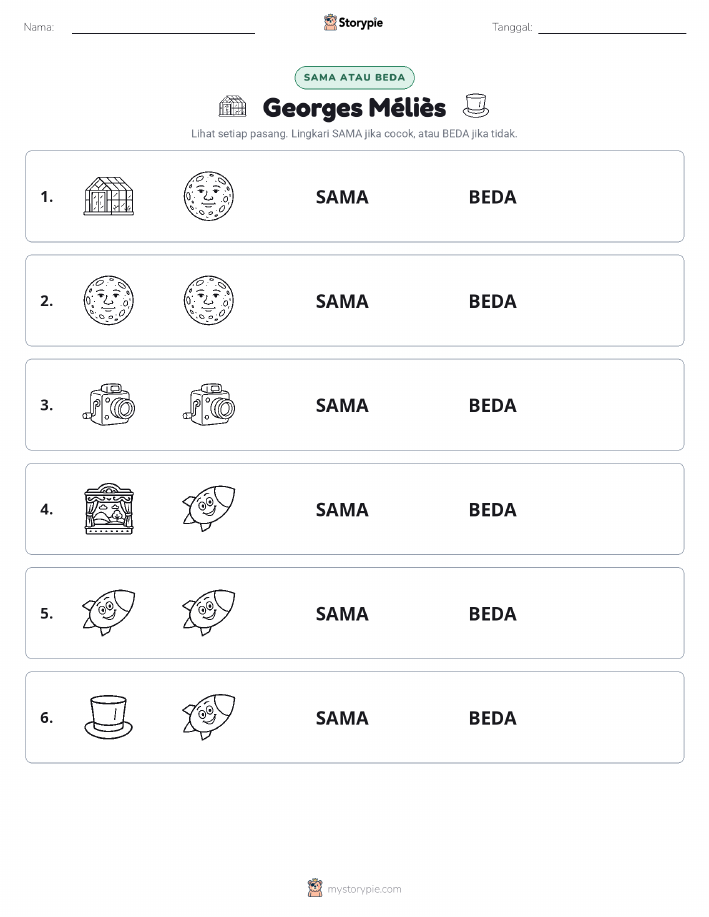This screenshot has width=709, height=917.
Task: Click the Storypie logo at top
Action: (x=353, y=23)
